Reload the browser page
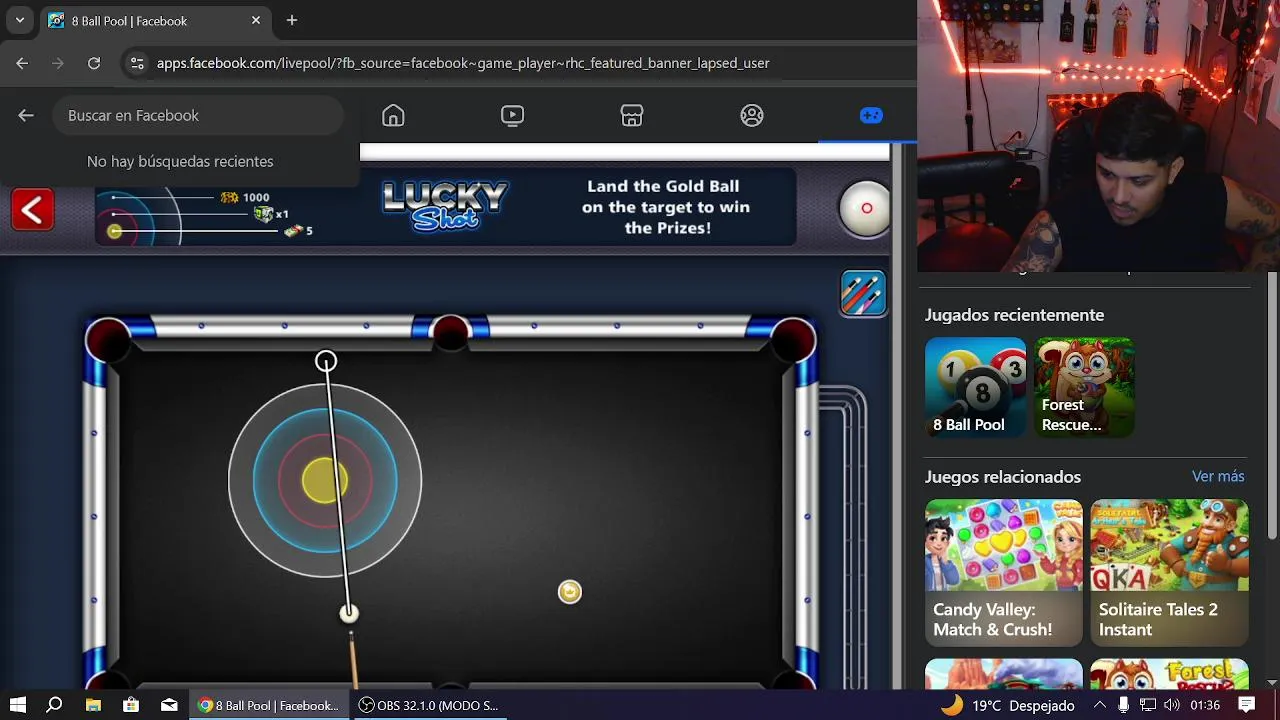The height and width of the screenshot is (720, 1280). tap(94, 63)
